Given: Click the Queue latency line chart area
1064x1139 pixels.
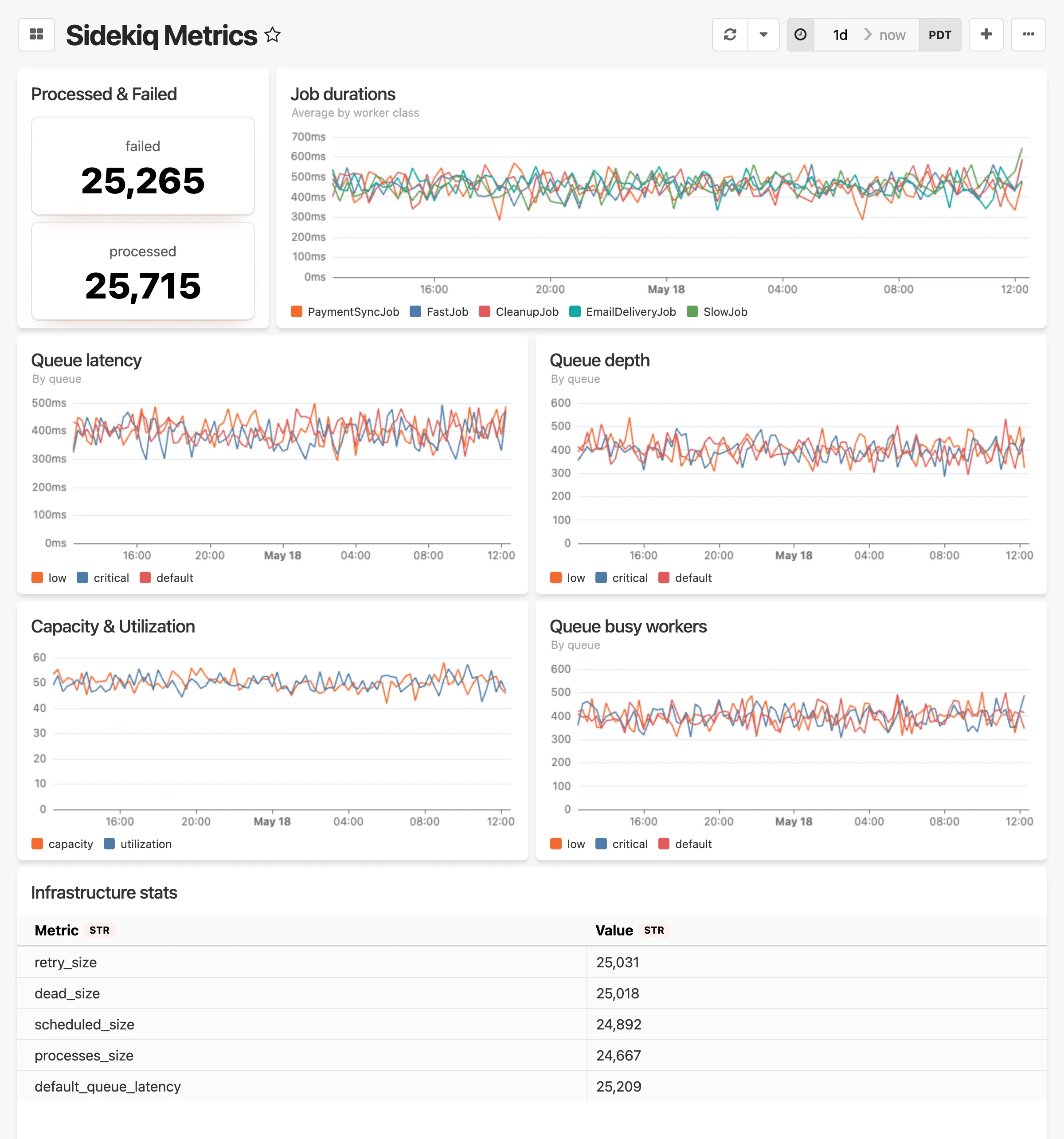Looking at the screenshot, I should click(292, 473).
